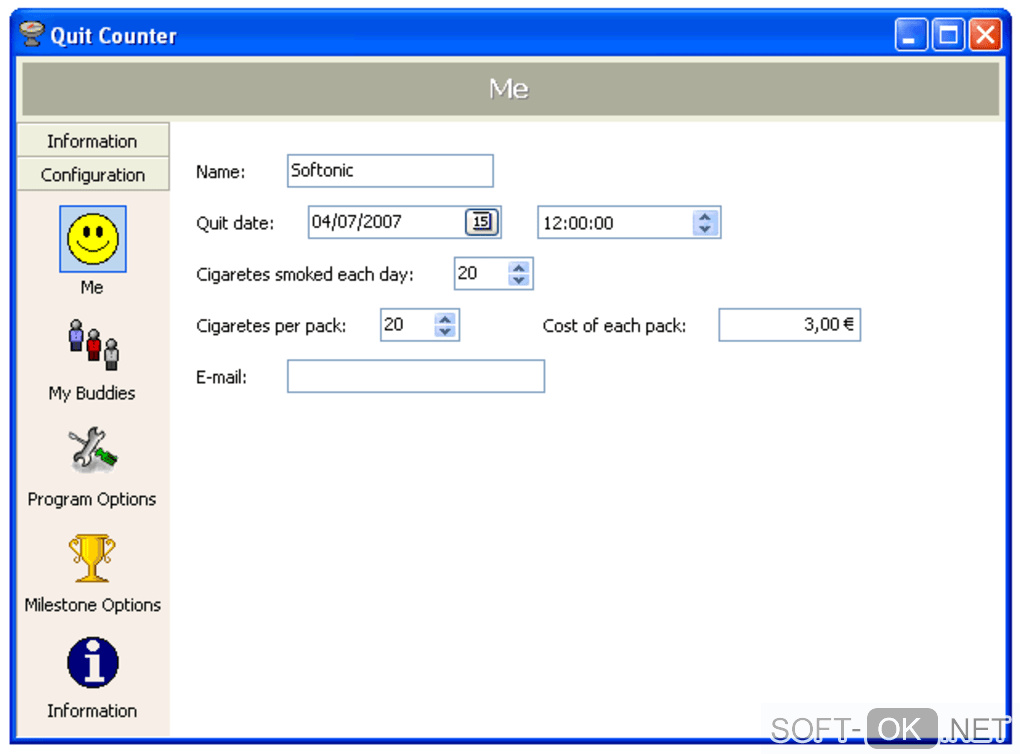Click the Cost of each pack field
1020x754 pixels.
pos(790,325)
